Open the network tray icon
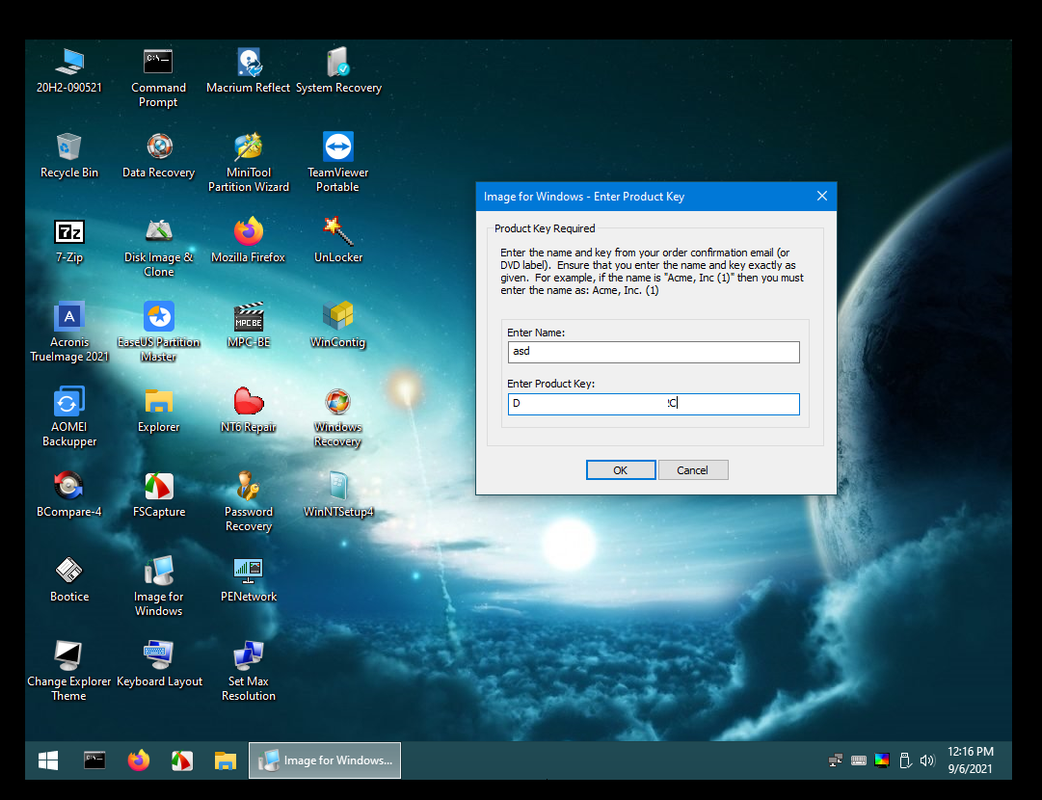1042x800 pixels. click(836, 760)
